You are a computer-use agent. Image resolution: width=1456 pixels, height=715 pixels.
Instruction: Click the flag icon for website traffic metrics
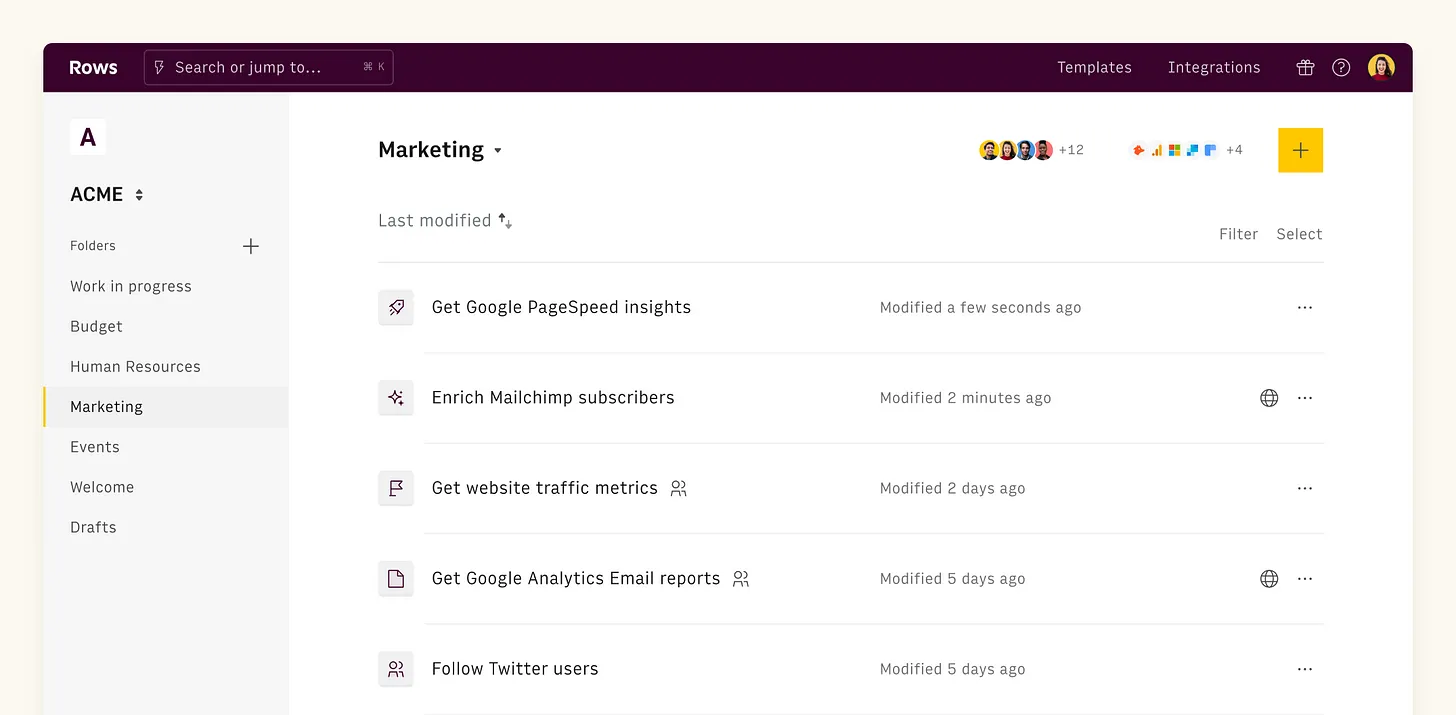tap(396, 488)
